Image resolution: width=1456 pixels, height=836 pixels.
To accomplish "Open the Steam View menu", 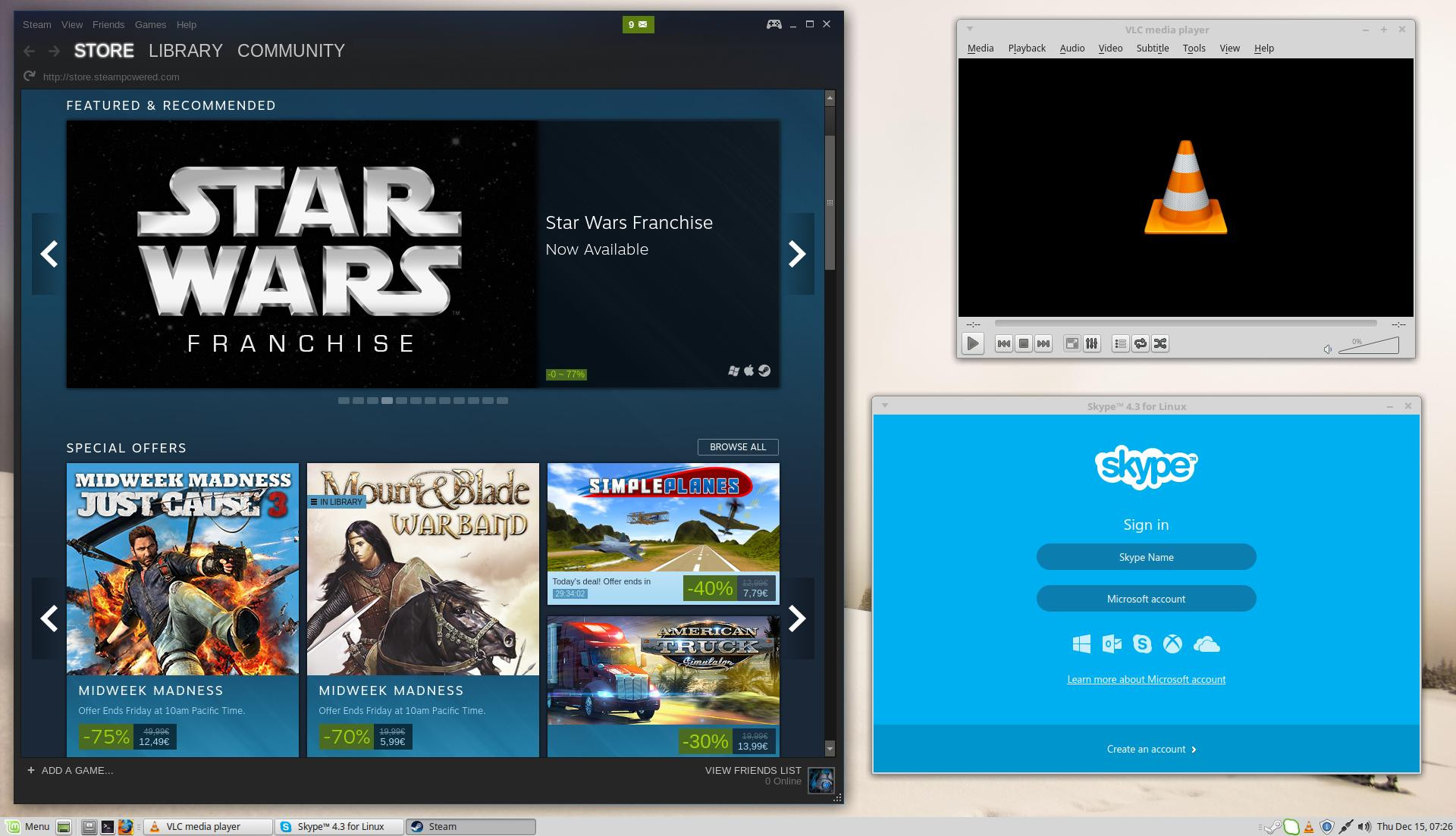I will tap(72, 24).
